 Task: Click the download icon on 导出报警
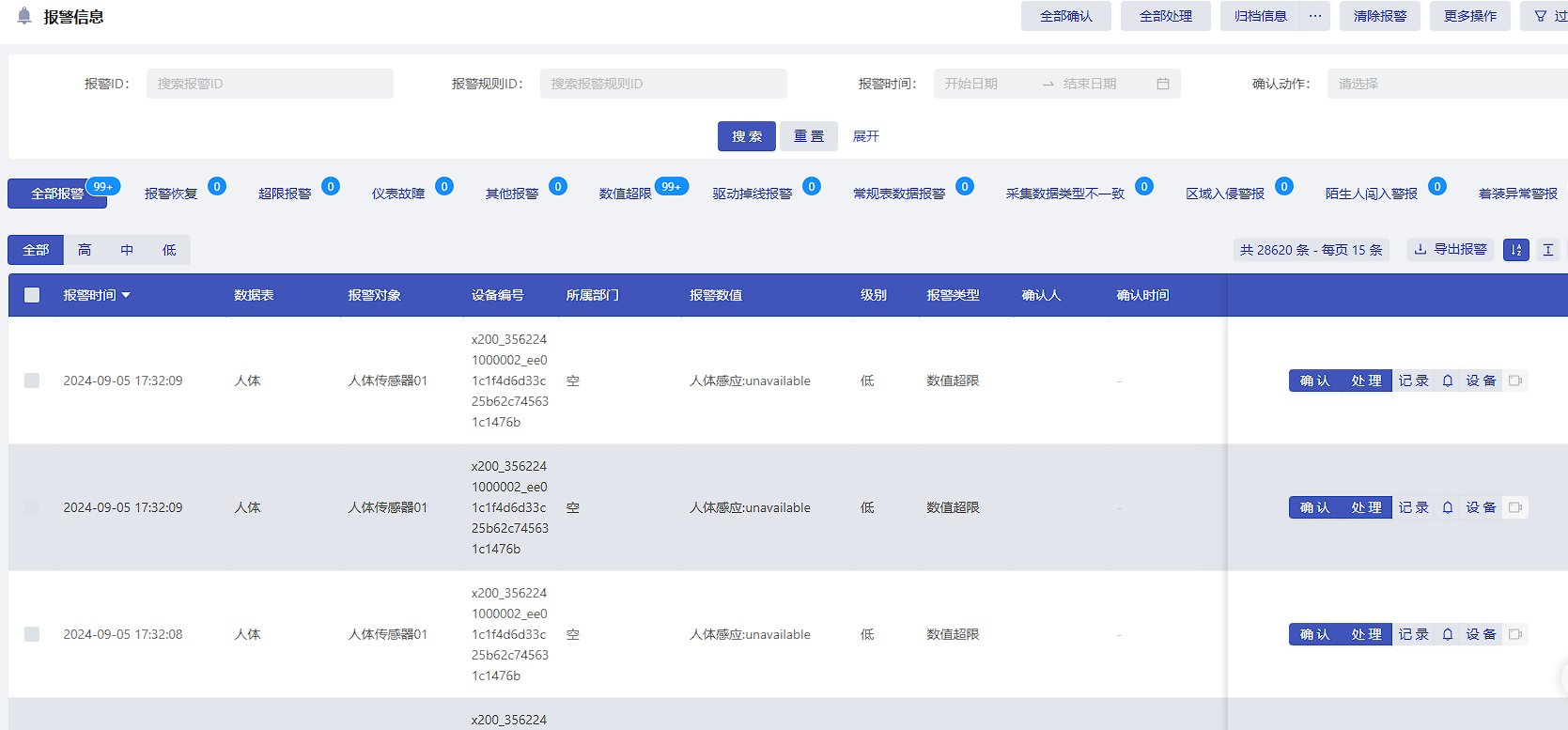coord(1421,249)
